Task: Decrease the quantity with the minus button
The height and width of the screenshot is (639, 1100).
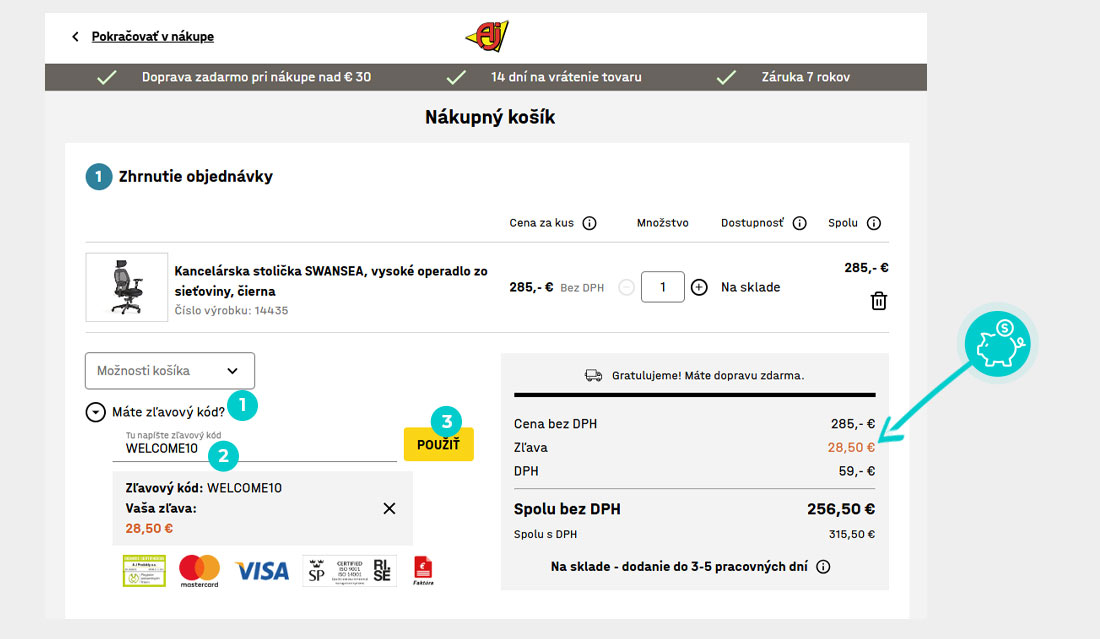Action: (626, 287)
